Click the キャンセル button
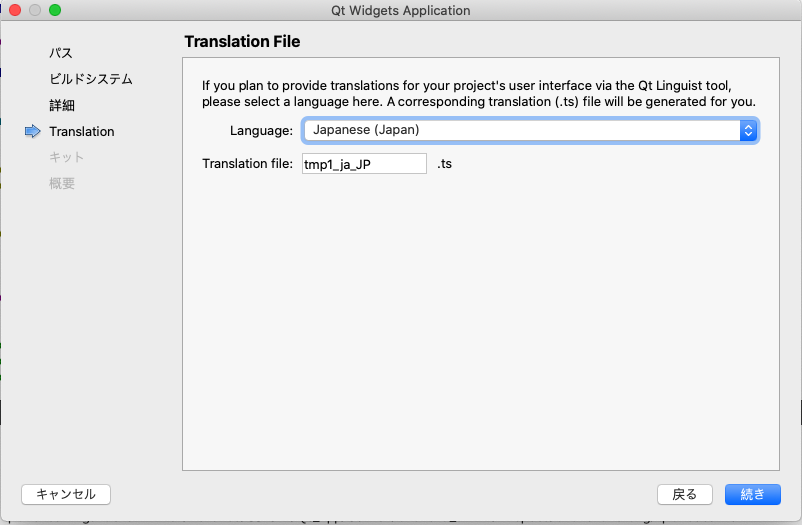The image size is (802, 525). (x=66, y=494)
